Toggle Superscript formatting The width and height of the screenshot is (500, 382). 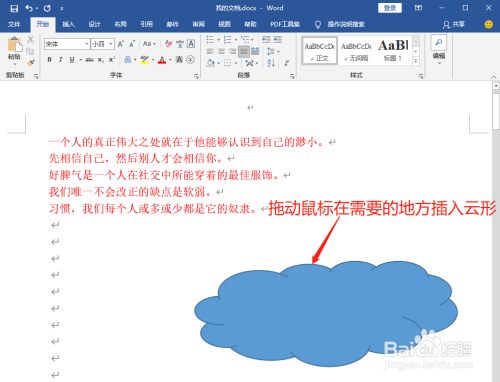click(x=112, y=60)
